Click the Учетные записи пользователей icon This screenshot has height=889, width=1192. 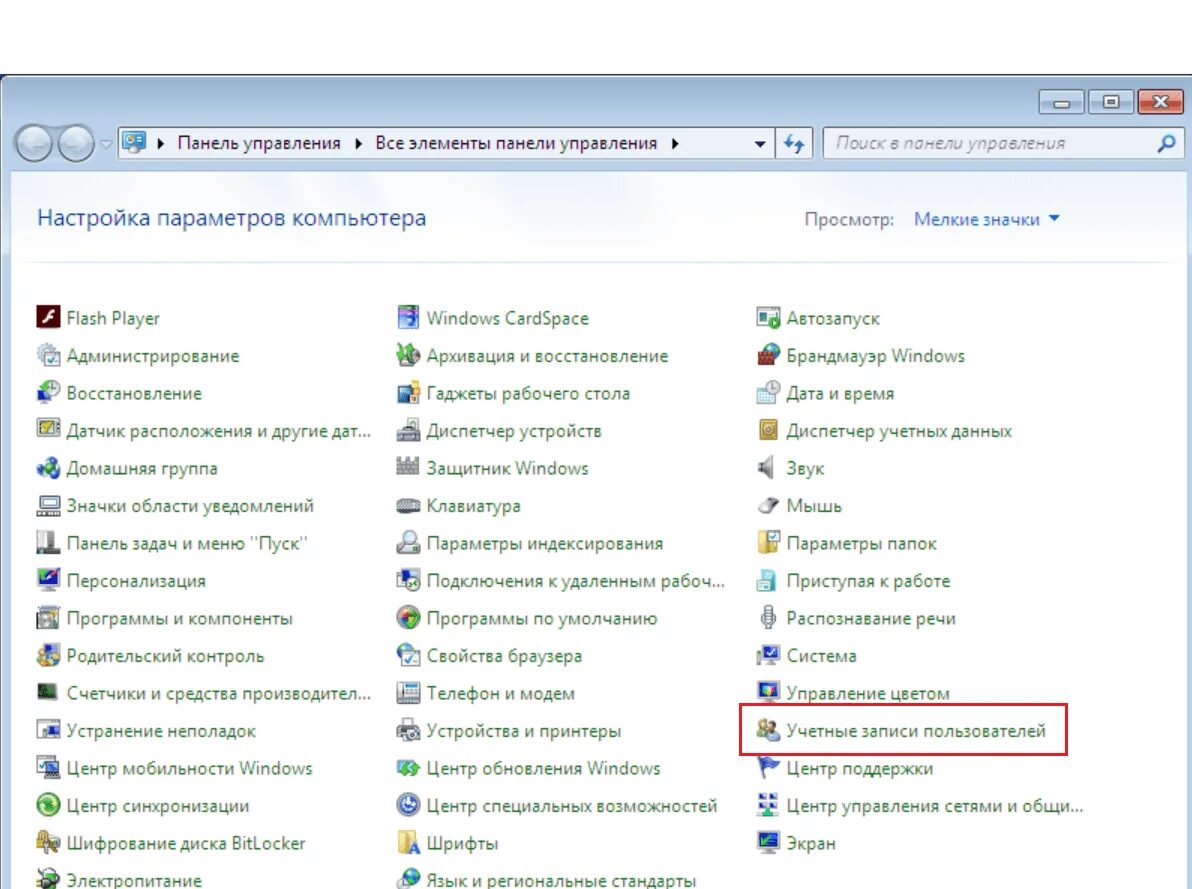[x=769, y=729]
